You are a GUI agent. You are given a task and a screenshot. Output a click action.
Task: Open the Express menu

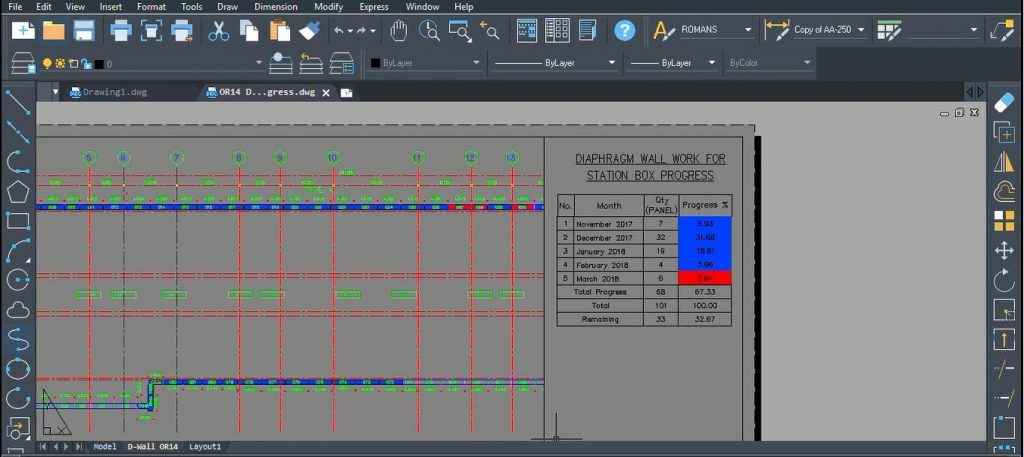pyautogui.click(x=373, y=6)
